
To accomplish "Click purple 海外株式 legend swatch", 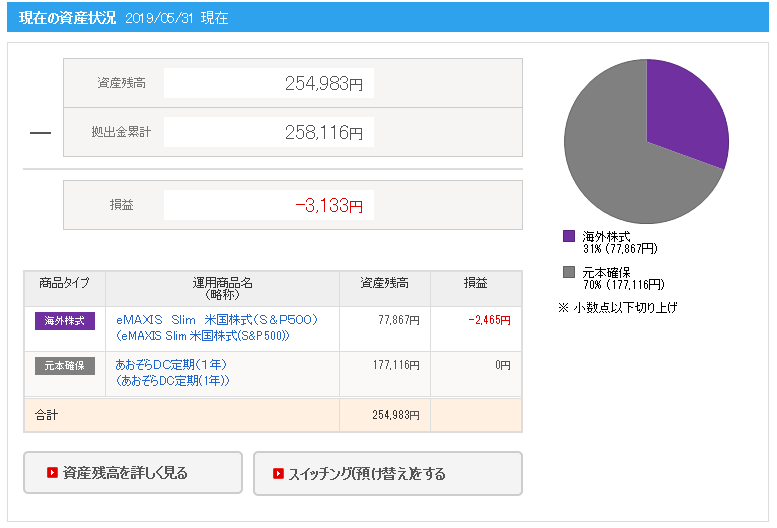I will 569,236.
